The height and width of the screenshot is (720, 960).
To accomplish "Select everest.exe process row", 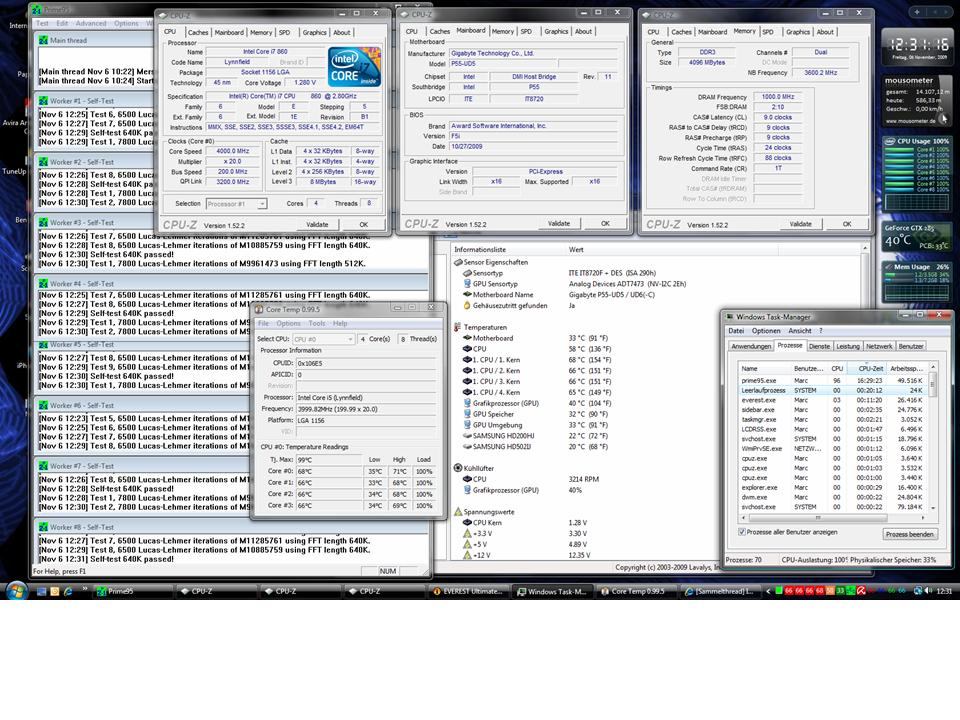I will click(x=834, y=400).
